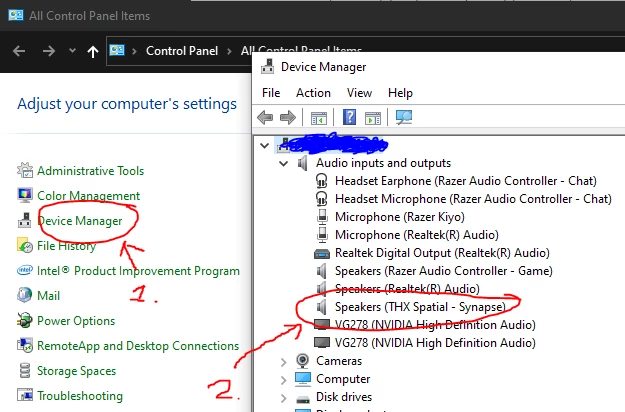Click Administrative Tools gear icon
The width and height of the screenshot is (625, 412).
(x=25, y=171)
